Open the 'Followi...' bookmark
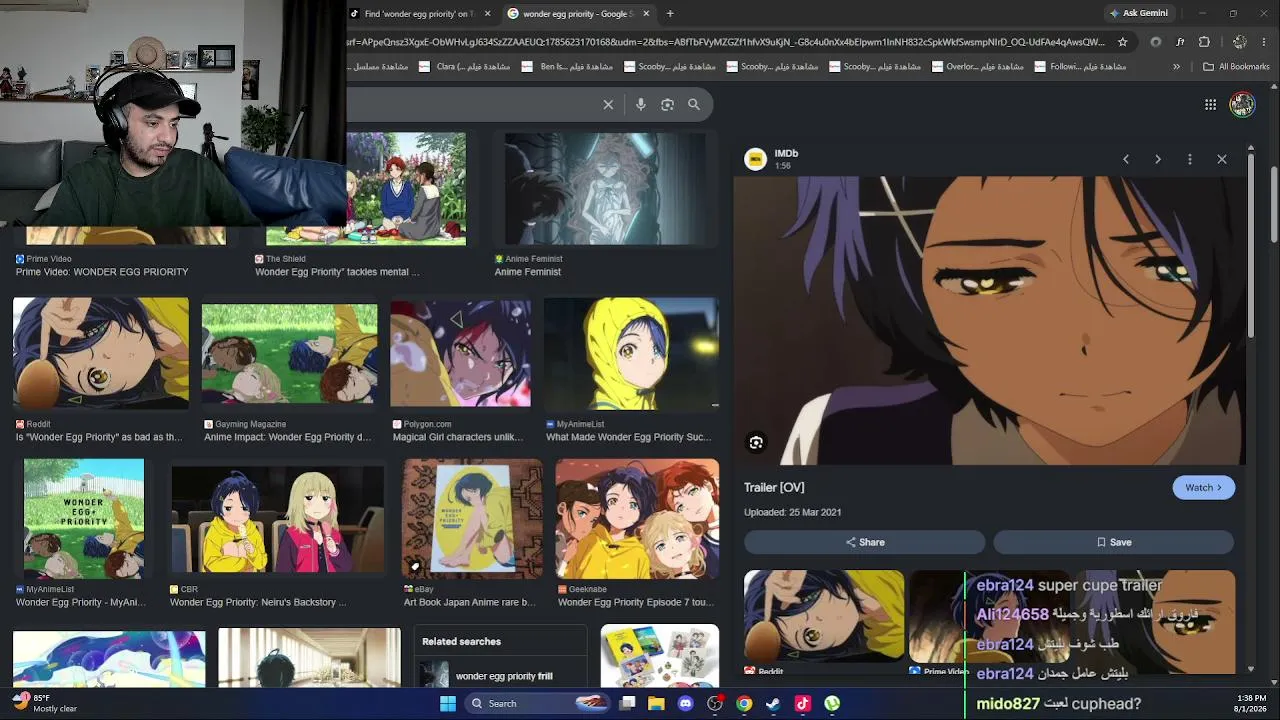Viewport: 1280px width, 720px height. click(x=1081, y=67)
